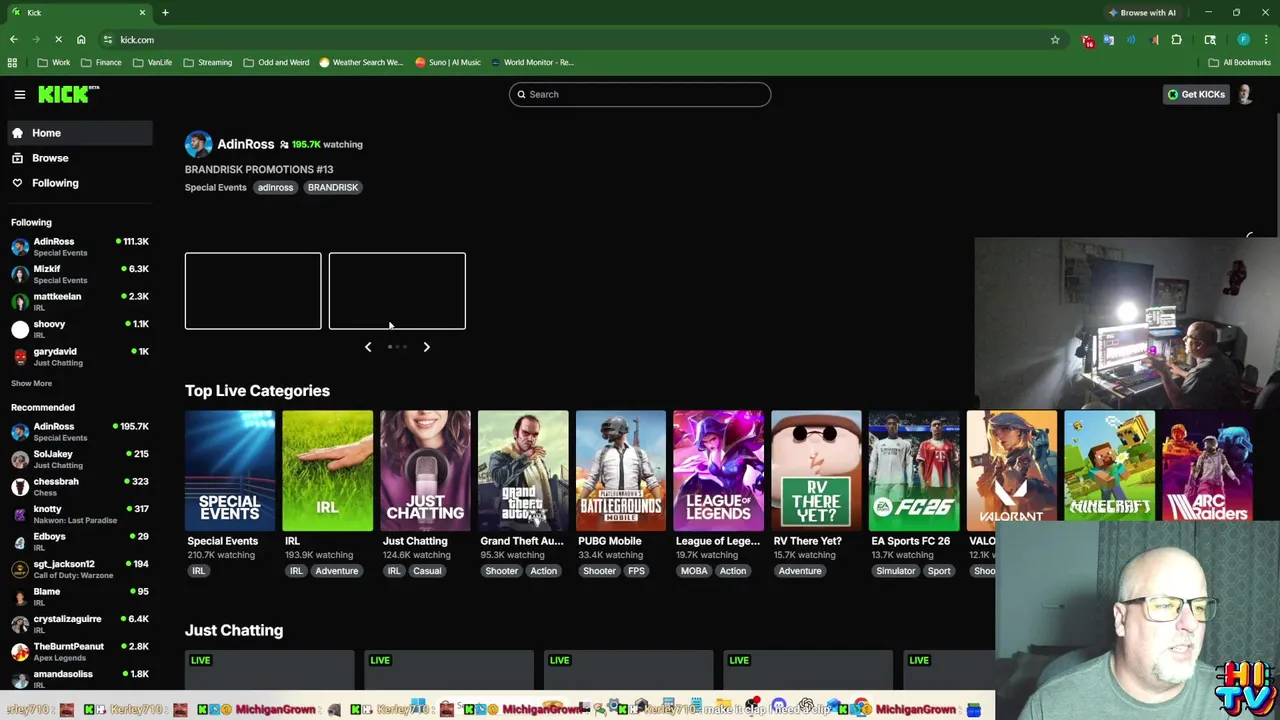
Task: Open the user profile avatar menu
Action: coord(1245,94)
